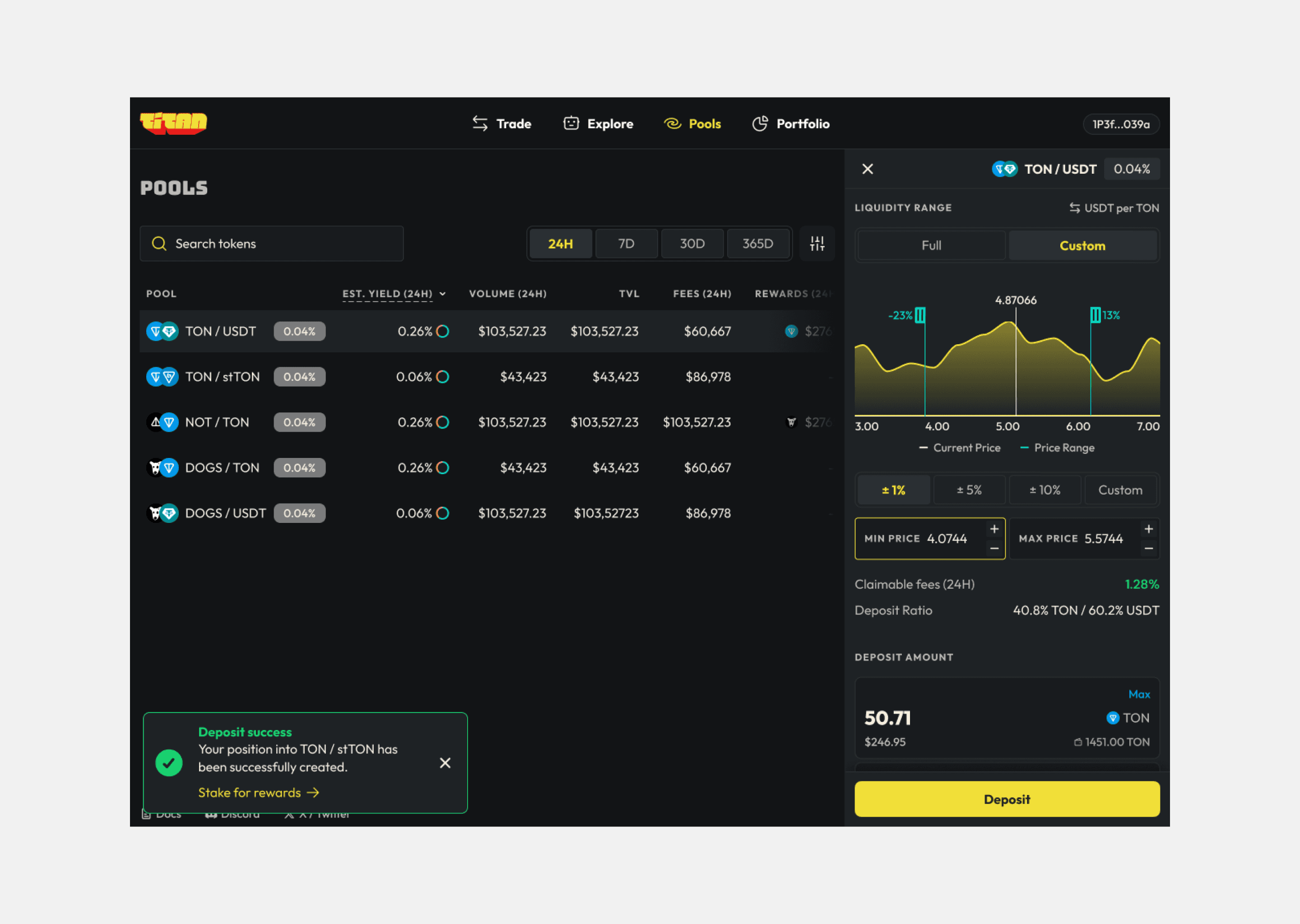Select the Full liquidity range option

[931, 245]
